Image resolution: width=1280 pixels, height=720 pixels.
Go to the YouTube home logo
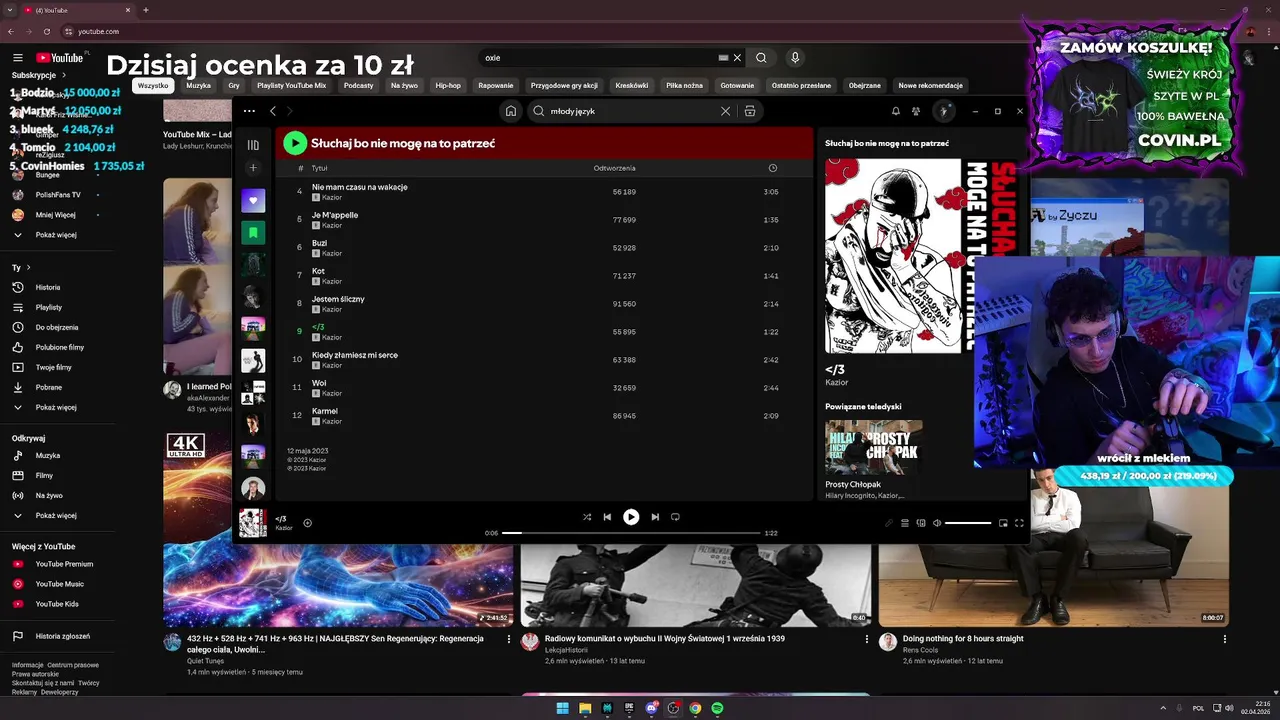click(60, 58)
